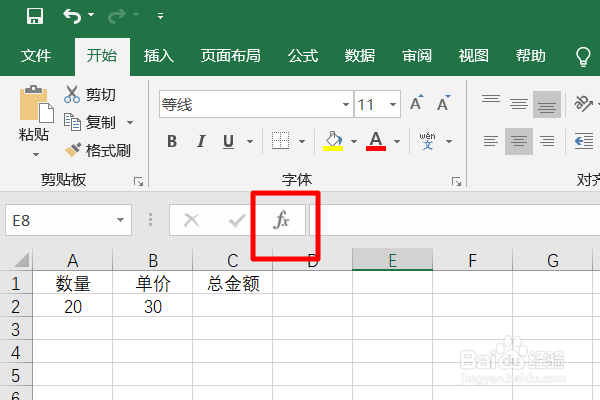Viewport: 600px width, 400px height.
Task: Undo the last action
Action: tap(72, 16)
